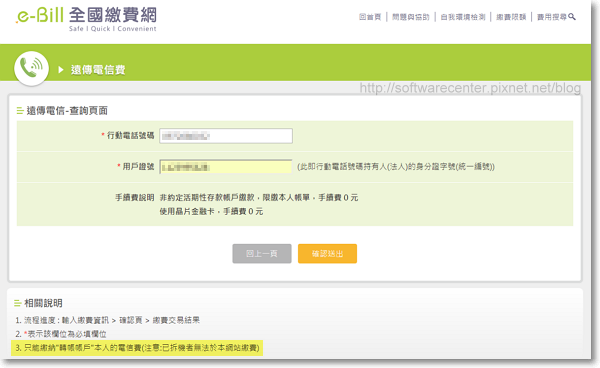The height and width of the screenshot is (368, 600).
Task: Open 自我環境檢測 in the top menu
Action: coord(463,17)
